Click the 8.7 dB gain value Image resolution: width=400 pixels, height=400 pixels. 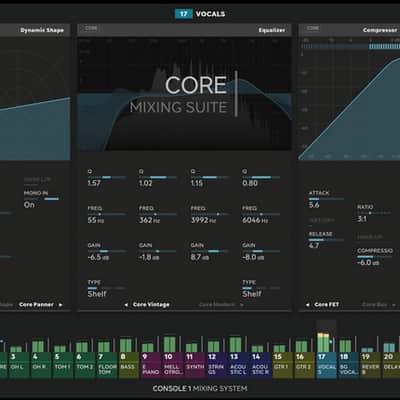coord(200,257)
